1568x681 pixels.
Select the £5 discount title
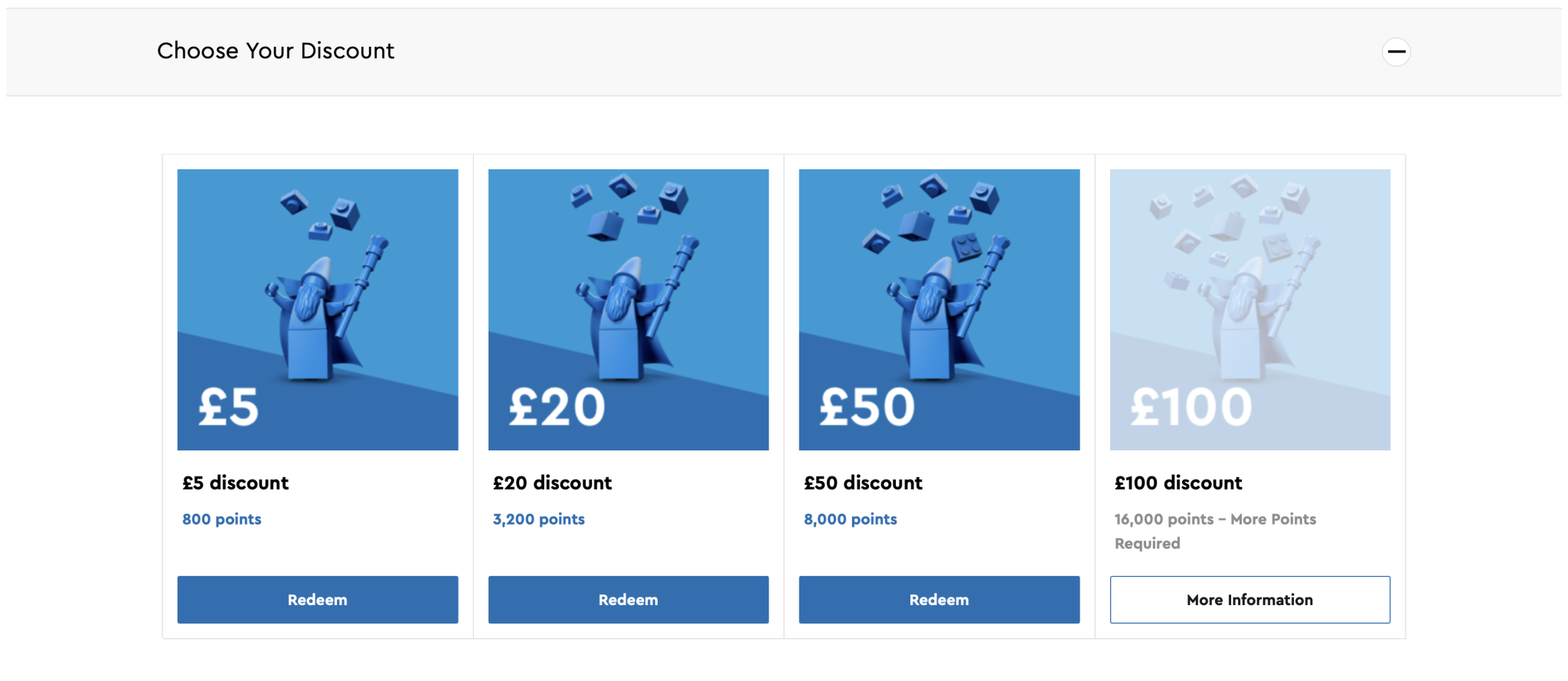tap(235, 483)
